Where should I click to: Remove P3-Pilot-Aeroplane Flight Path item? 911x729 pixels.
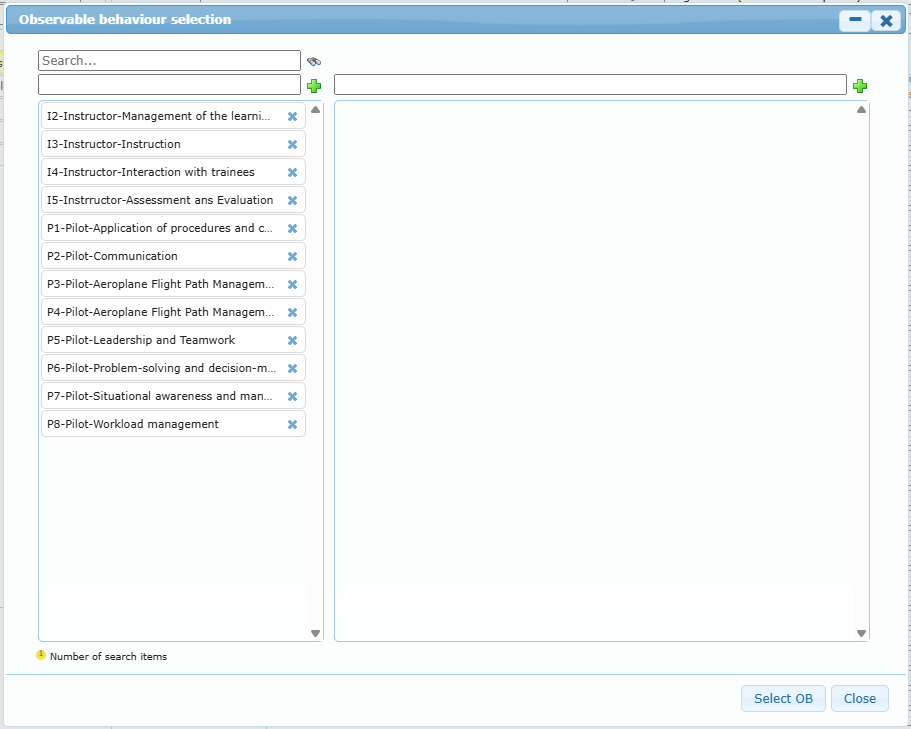click(292, 284)
